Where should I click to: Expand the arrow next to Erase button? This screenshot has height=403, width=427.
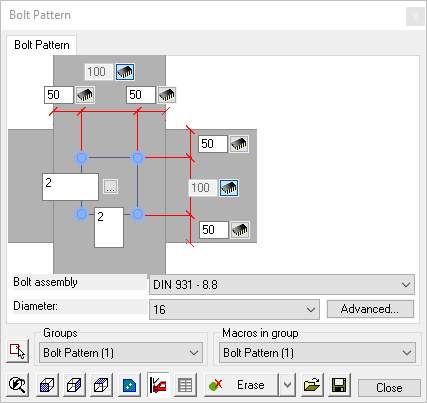point(287,385)
